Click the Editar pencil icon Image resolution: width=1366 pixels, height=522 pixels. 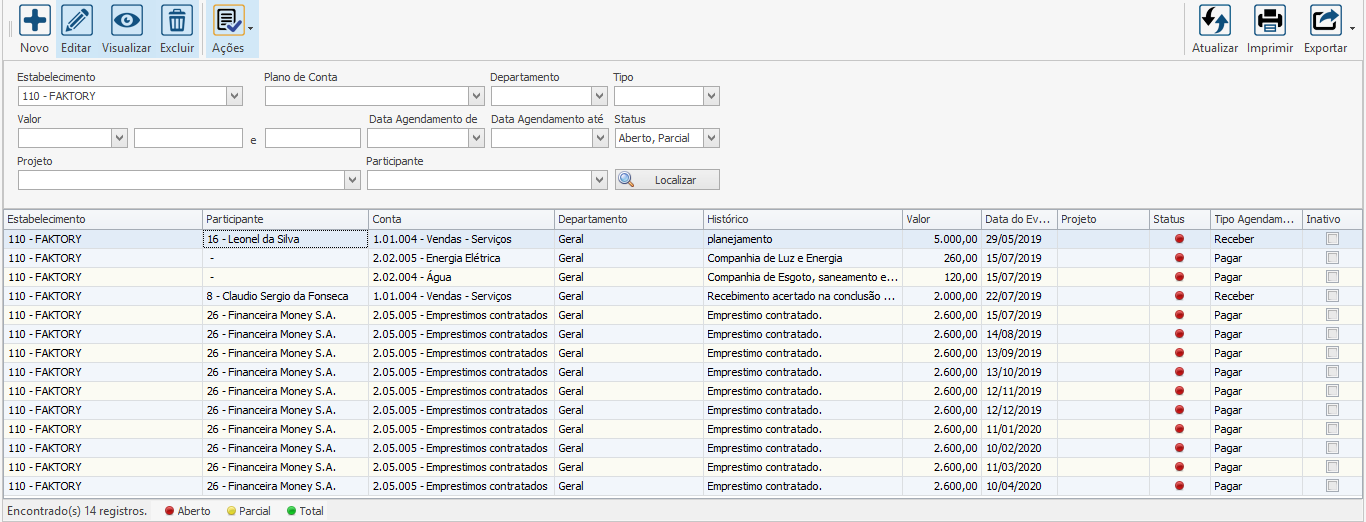coord(76,21)
